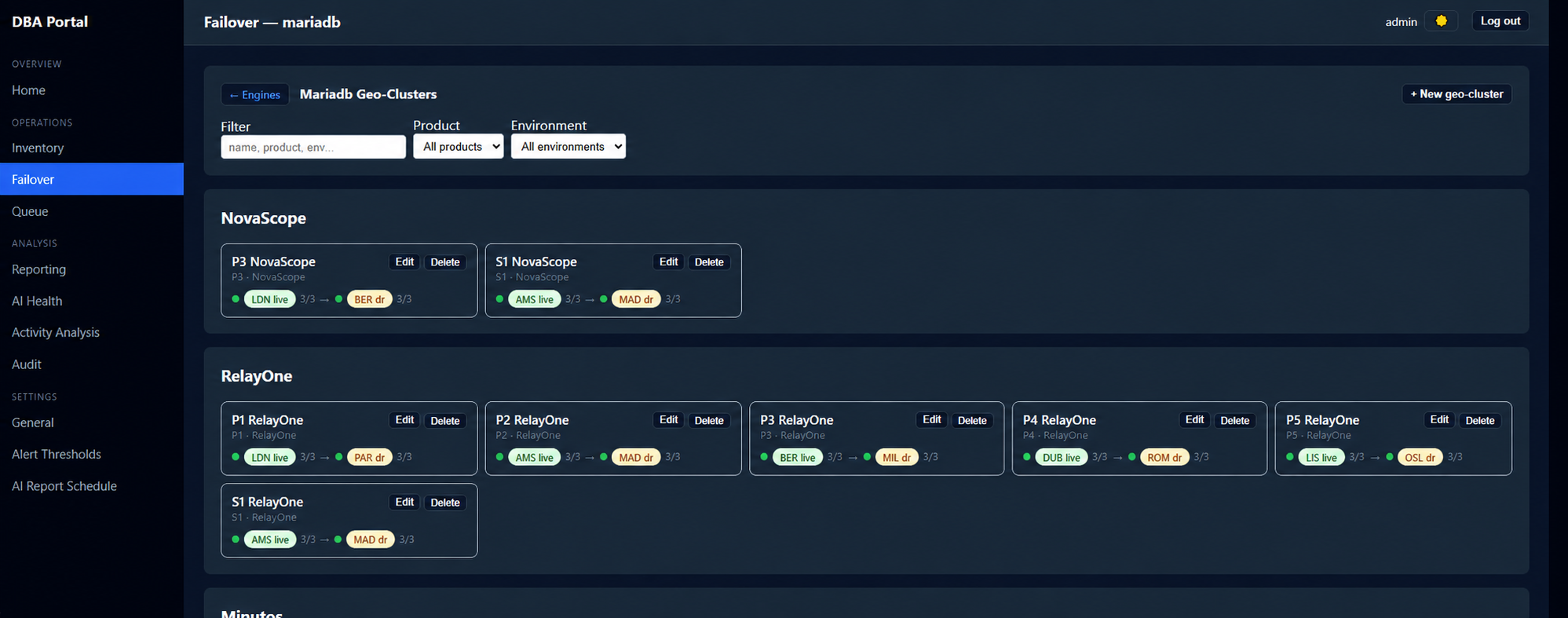Open the Reporting page
1568x618 pixels.
[92, 269]
